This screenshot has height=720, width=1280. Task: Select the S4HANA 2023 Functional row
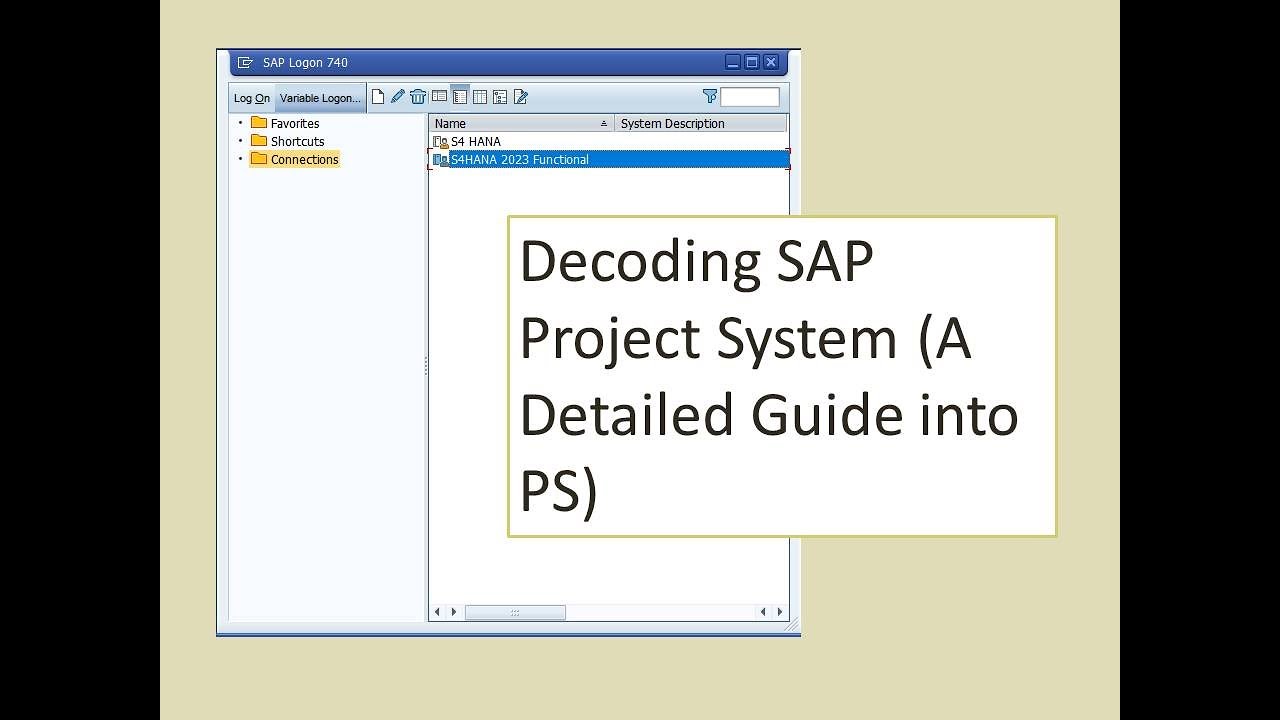(x=609, y=159)
